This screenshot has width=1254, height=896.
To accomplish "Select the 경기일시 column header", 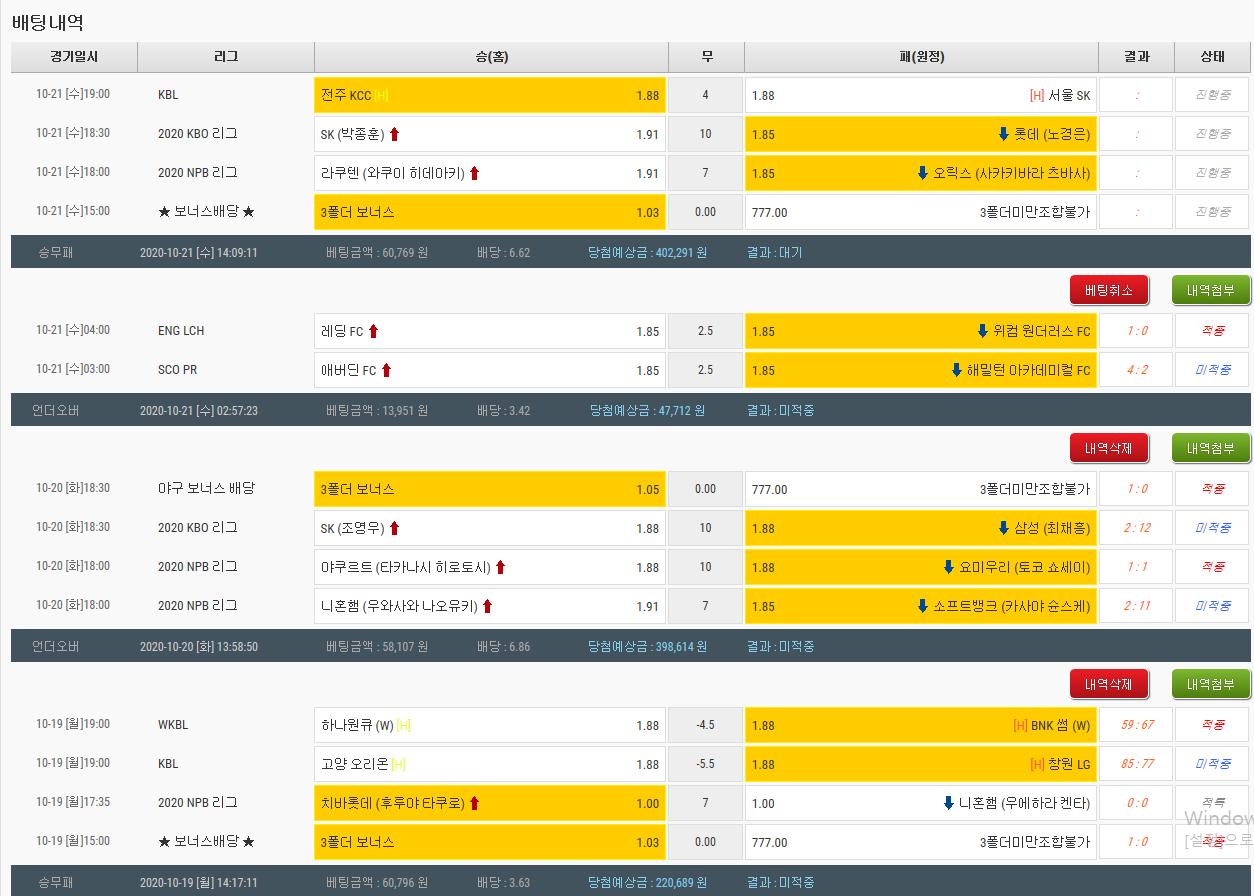I will click(74, 57).
